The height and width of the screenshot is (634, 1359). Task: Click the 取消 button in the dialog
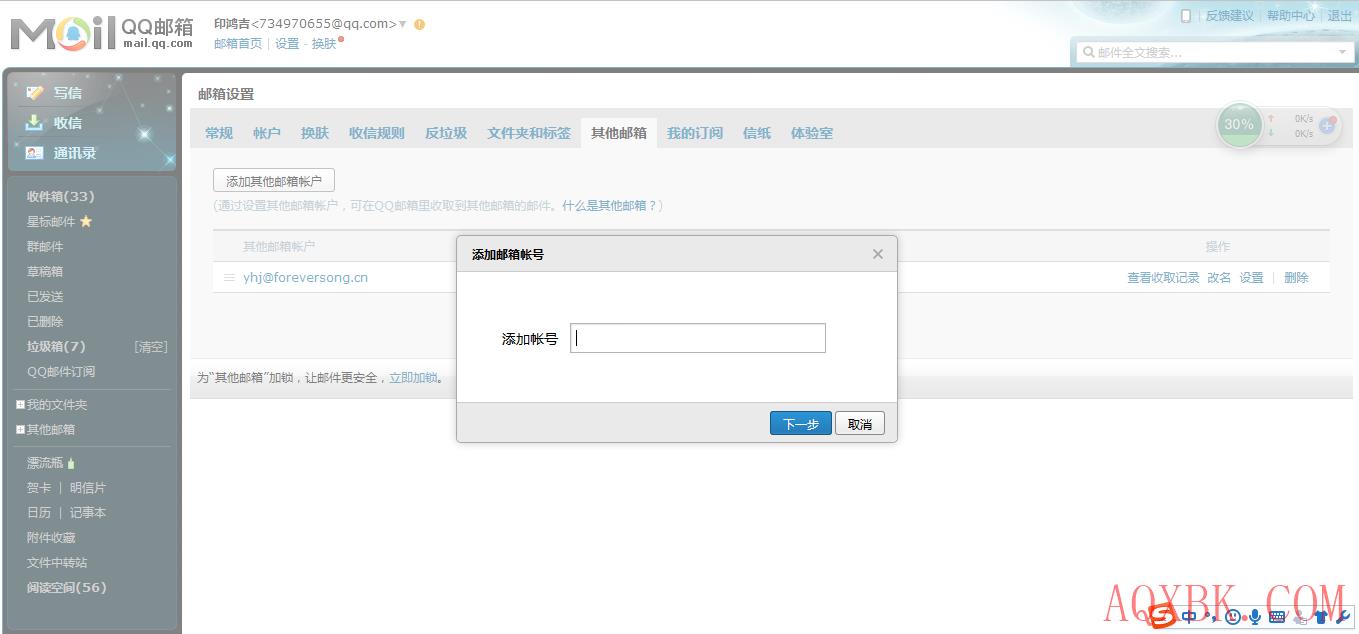point(860,424)
